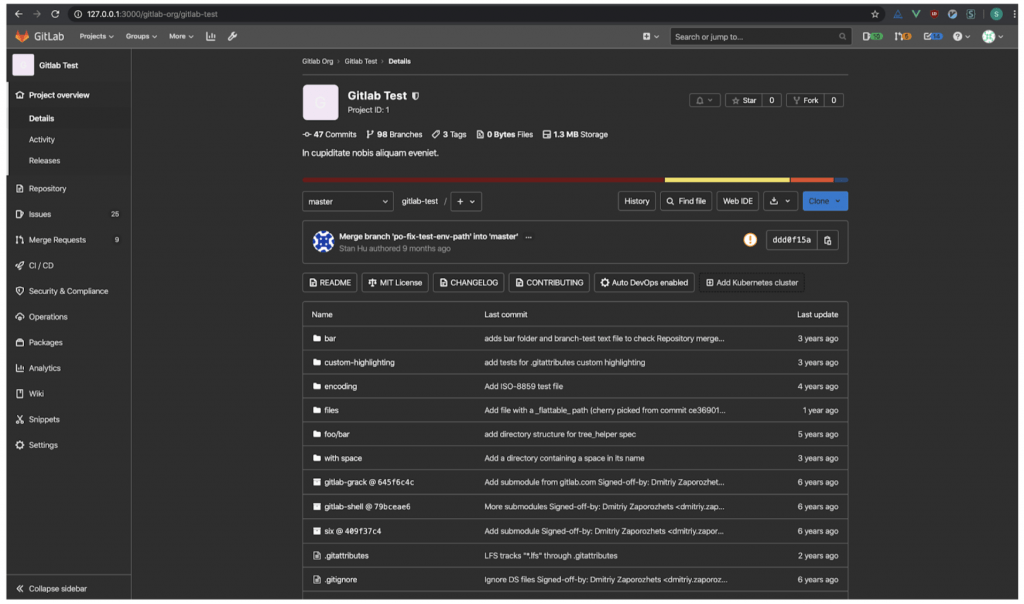
Task: Click the History button
Action: coord(637,201)
